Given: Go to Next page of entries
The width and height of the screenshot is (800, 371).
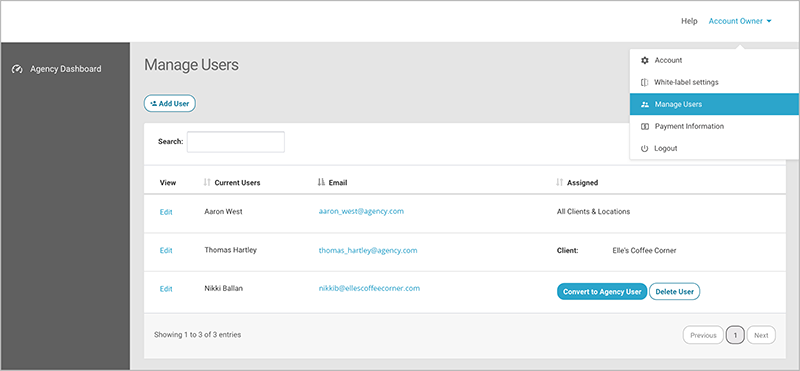Looking at the screenshot, I should 761,335.
